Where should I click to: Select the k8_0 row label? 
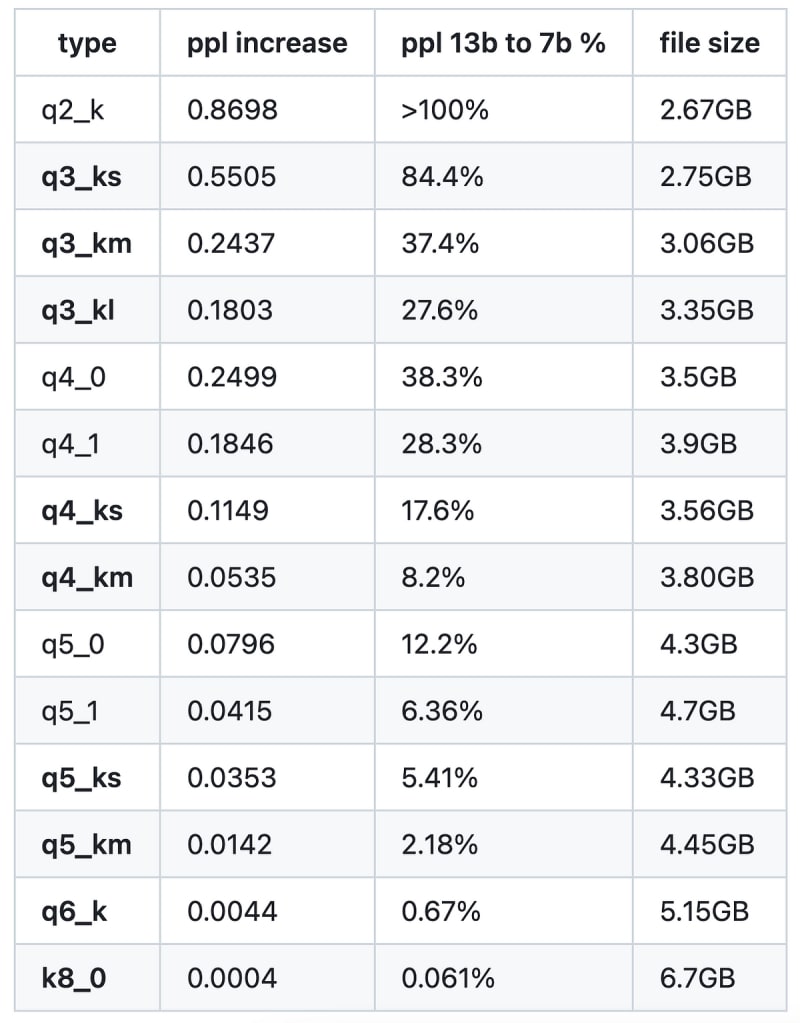pos(74,978)
